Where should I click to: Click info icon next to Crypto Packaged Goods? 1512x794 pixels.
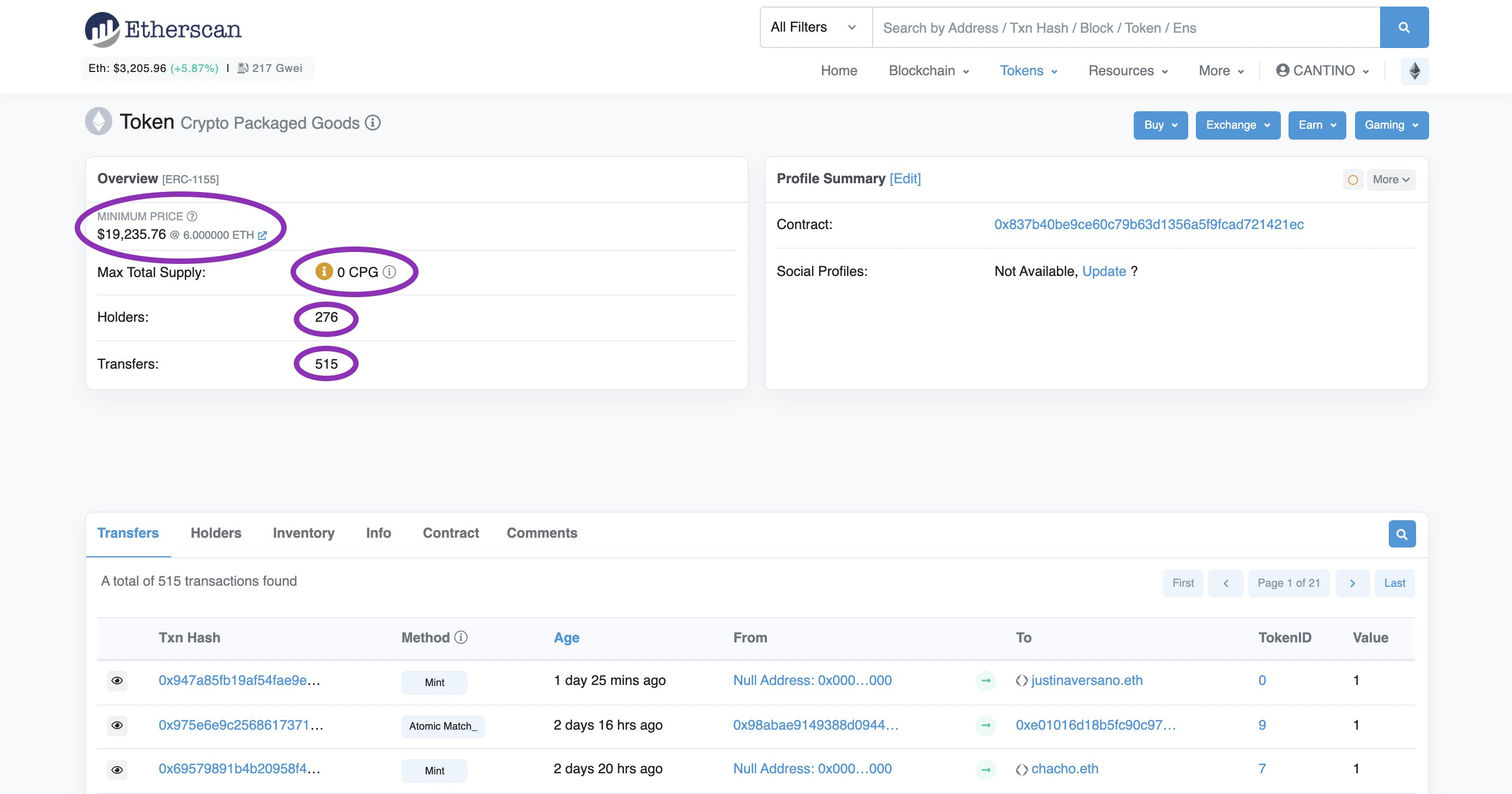373,123
